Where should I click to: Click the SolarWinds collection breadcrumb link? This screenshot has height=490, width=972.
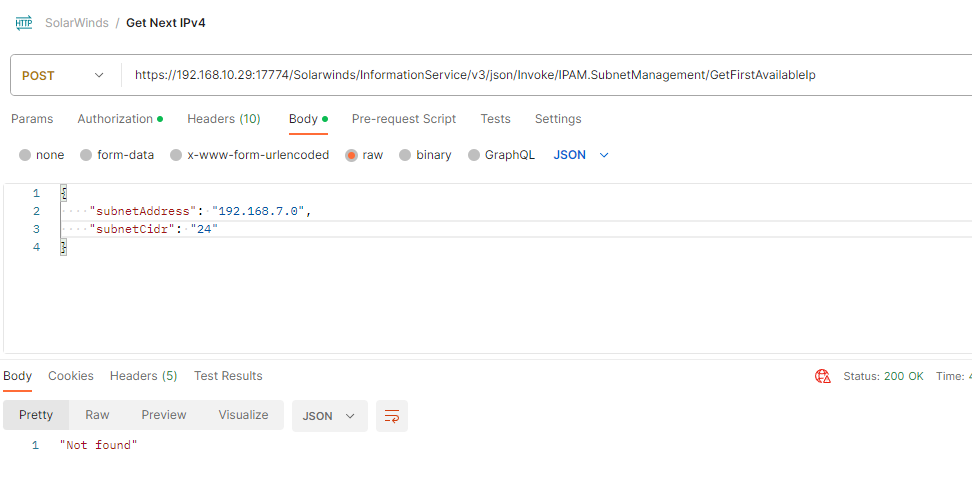click(x=77, y=23)
